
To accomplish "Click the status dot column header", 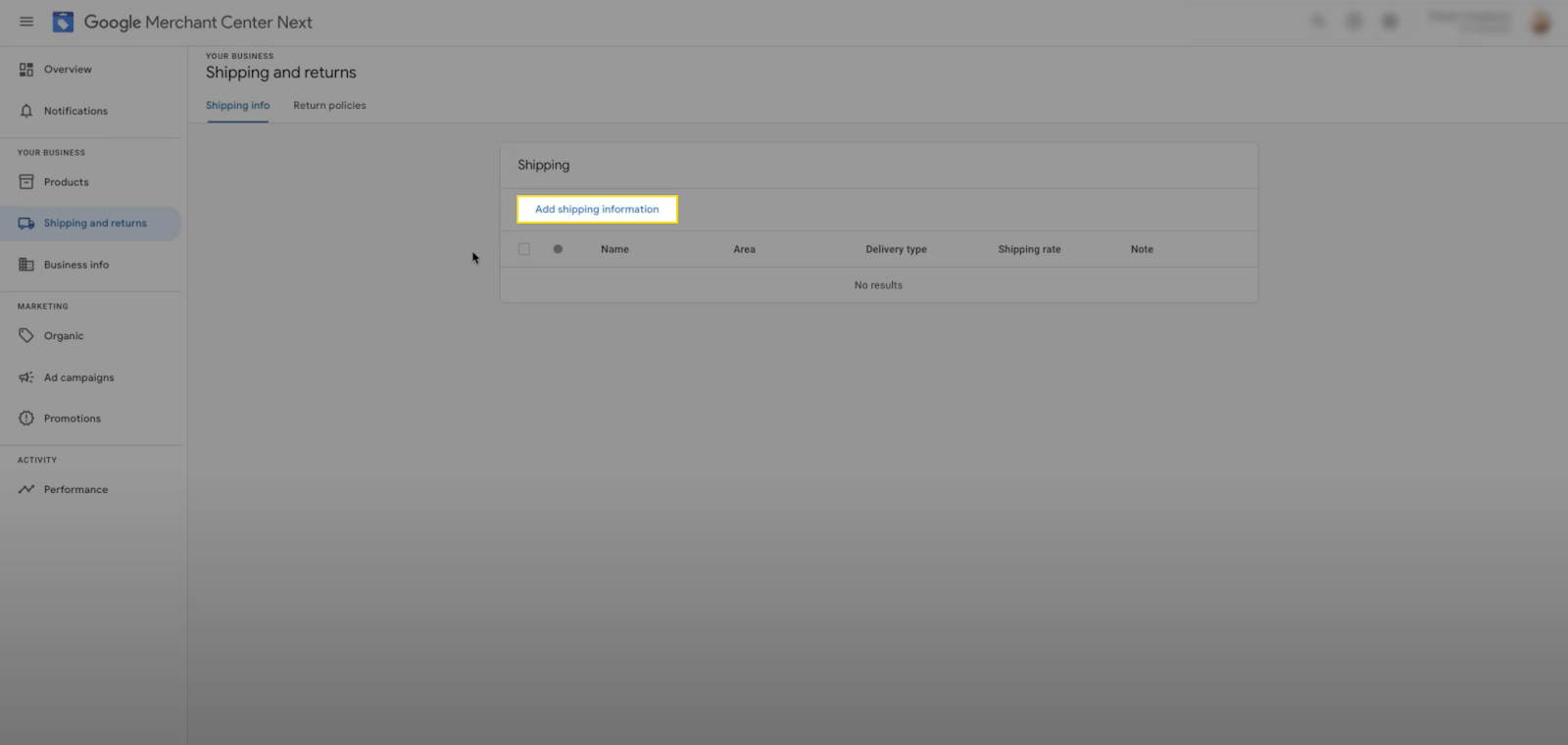I will coord(558,249).
